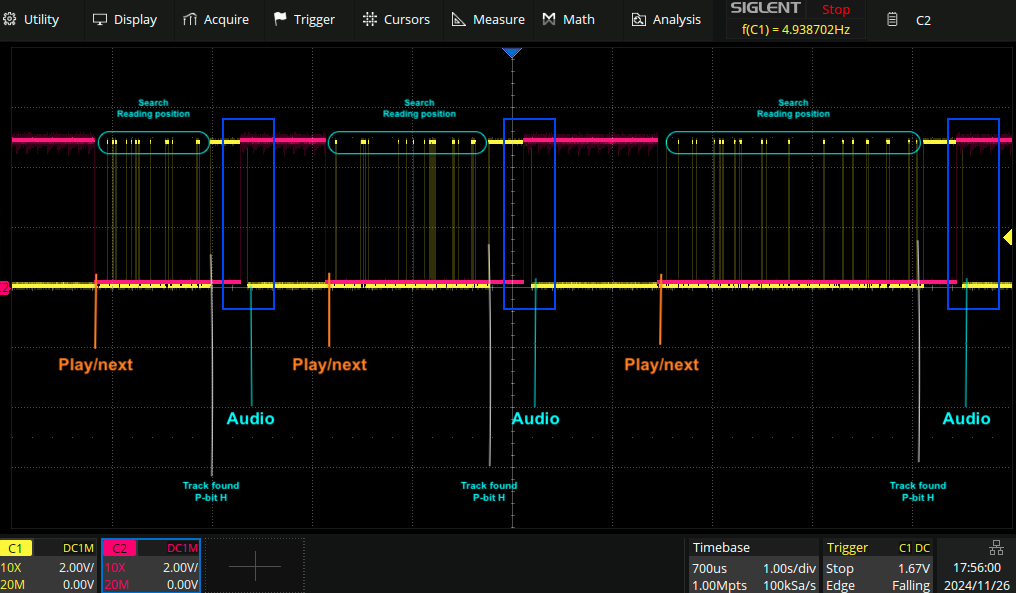Click the network status icon

pyautogui.click(x=995, y=547)
